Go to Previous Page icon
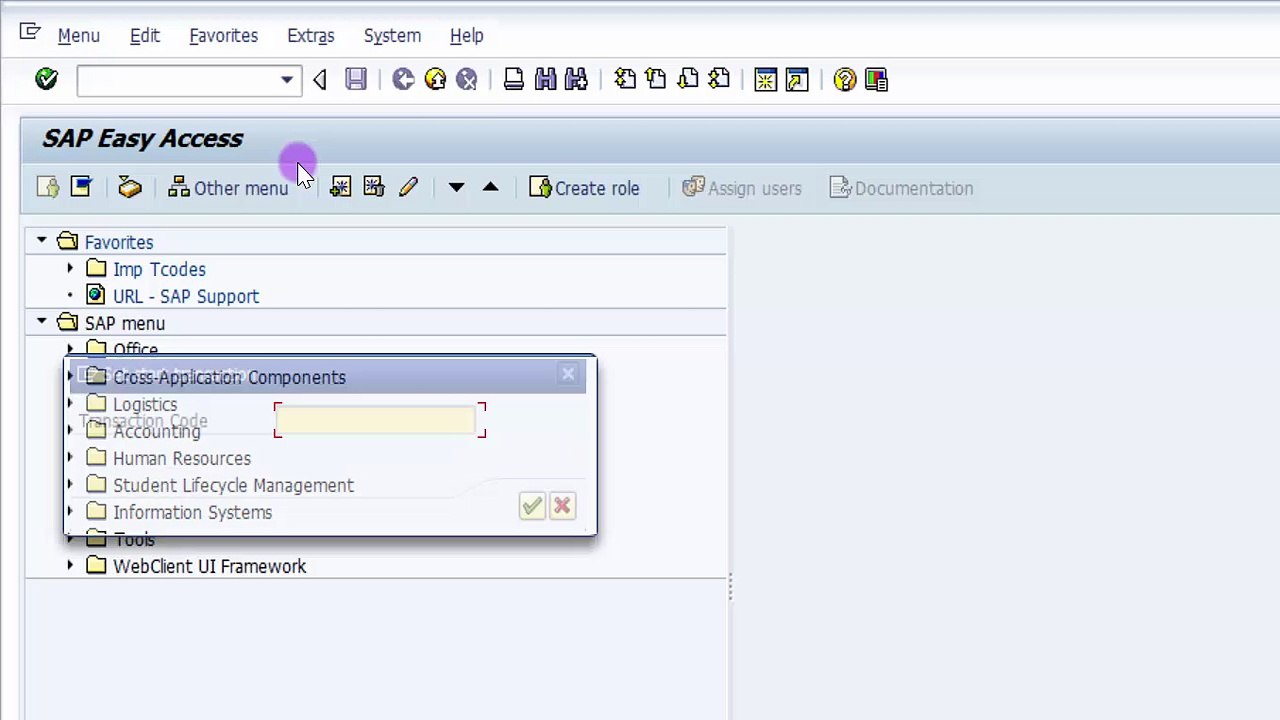 coord(656,79)
